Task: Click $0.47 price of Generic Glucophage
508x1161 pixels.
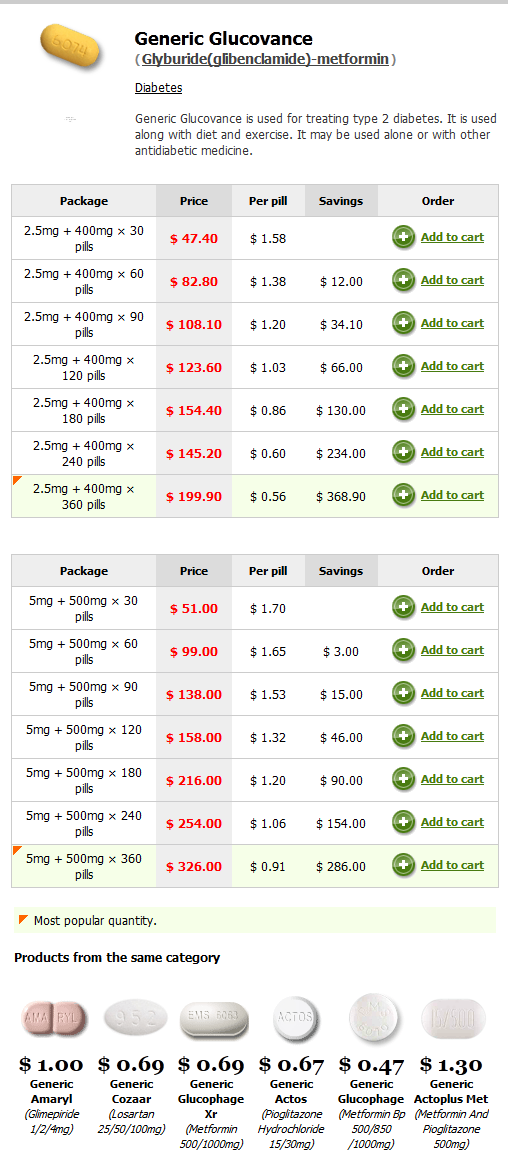Action: pyautogui.click(x=372, y=1065)
